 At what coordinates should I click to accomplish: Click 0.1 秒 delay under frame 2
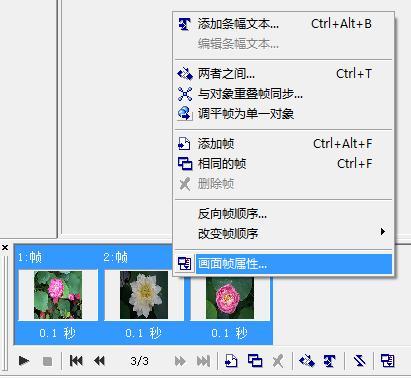144,333
